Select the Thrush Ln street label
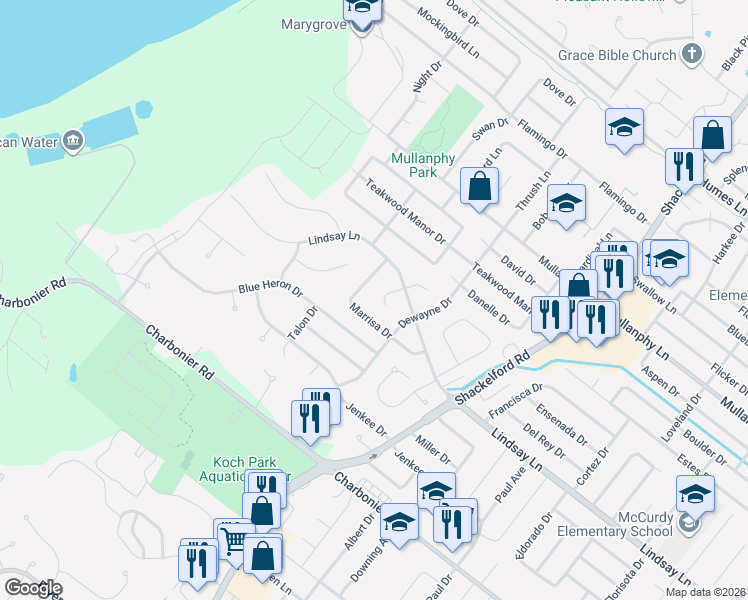Screen dimensions: 748x600 (x=533, y=190)
